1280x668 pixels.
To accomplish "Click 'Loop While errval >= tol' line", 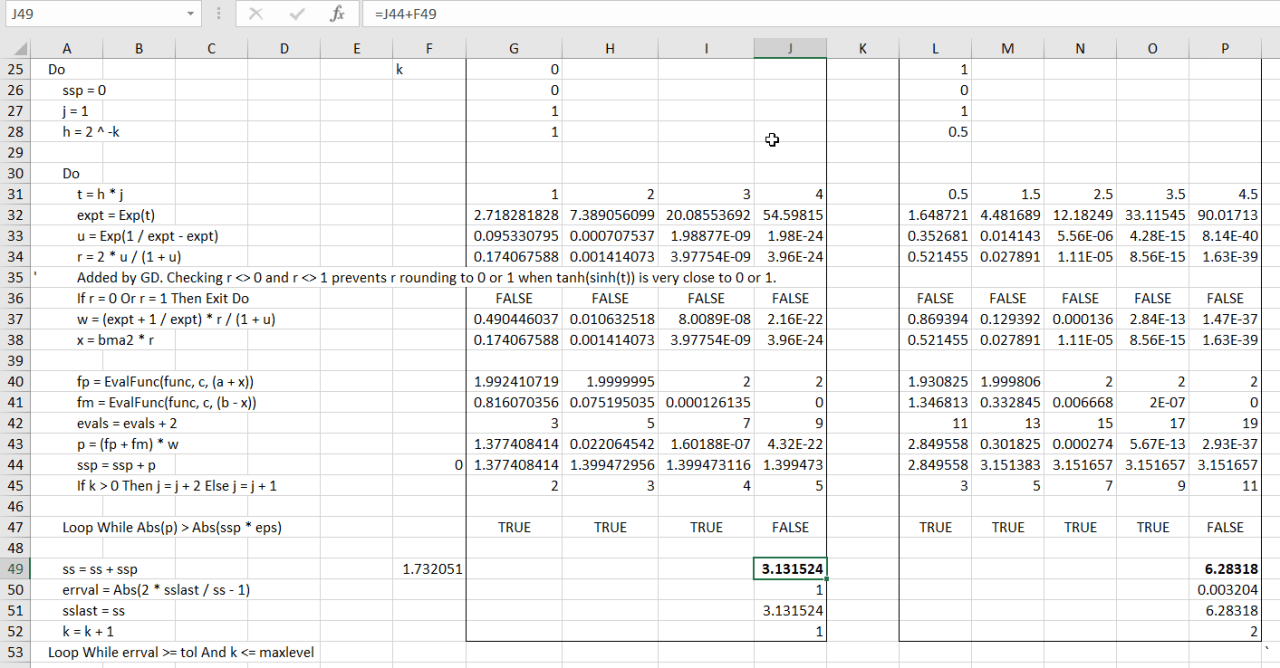I will [x=181, y=652].
